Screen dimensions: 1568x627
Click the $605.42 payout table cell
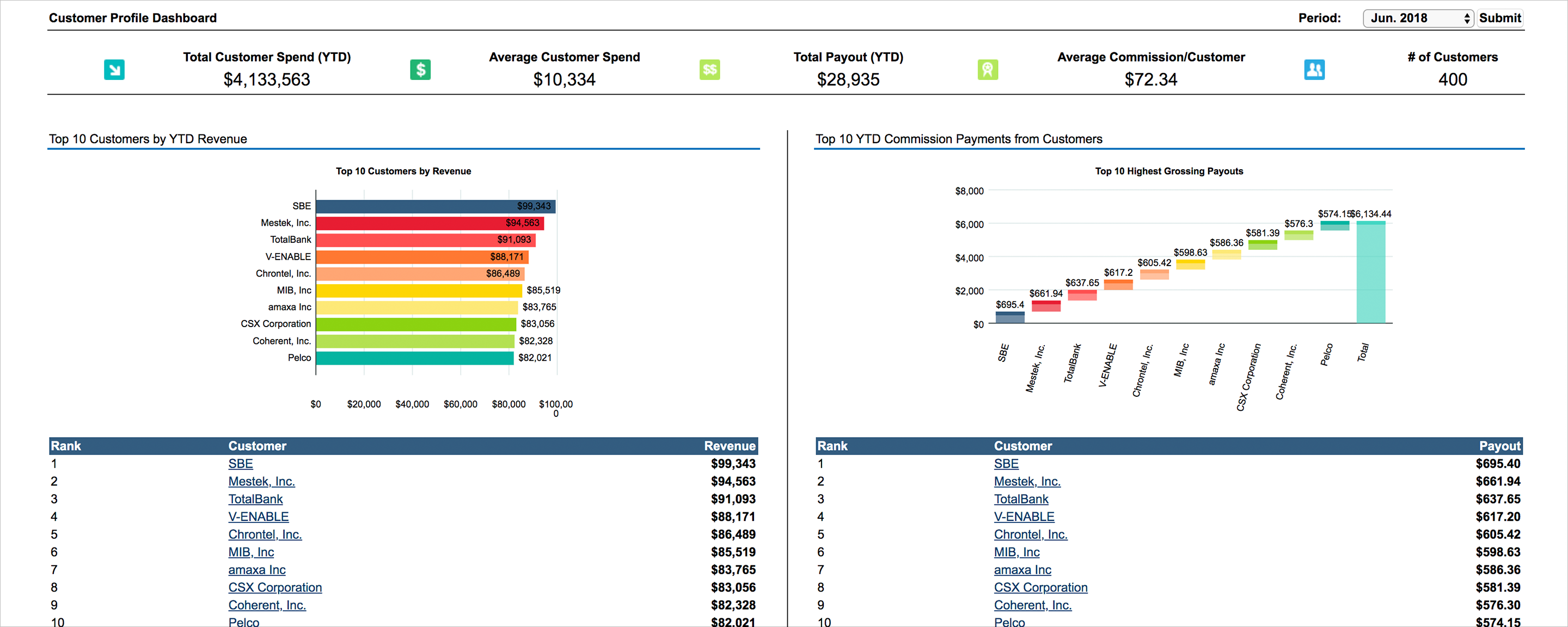point(1498,534)
